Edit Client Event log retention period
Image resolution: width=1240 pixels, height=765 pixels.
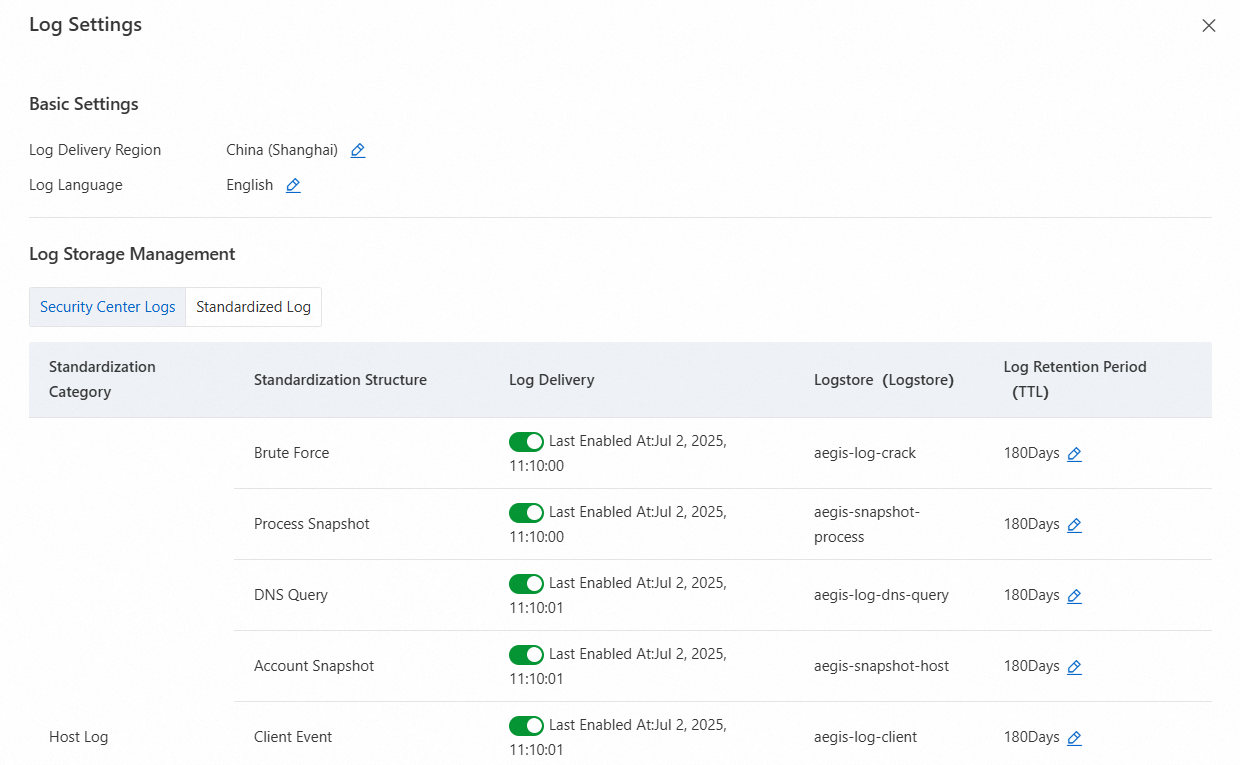pos(1074,738)
